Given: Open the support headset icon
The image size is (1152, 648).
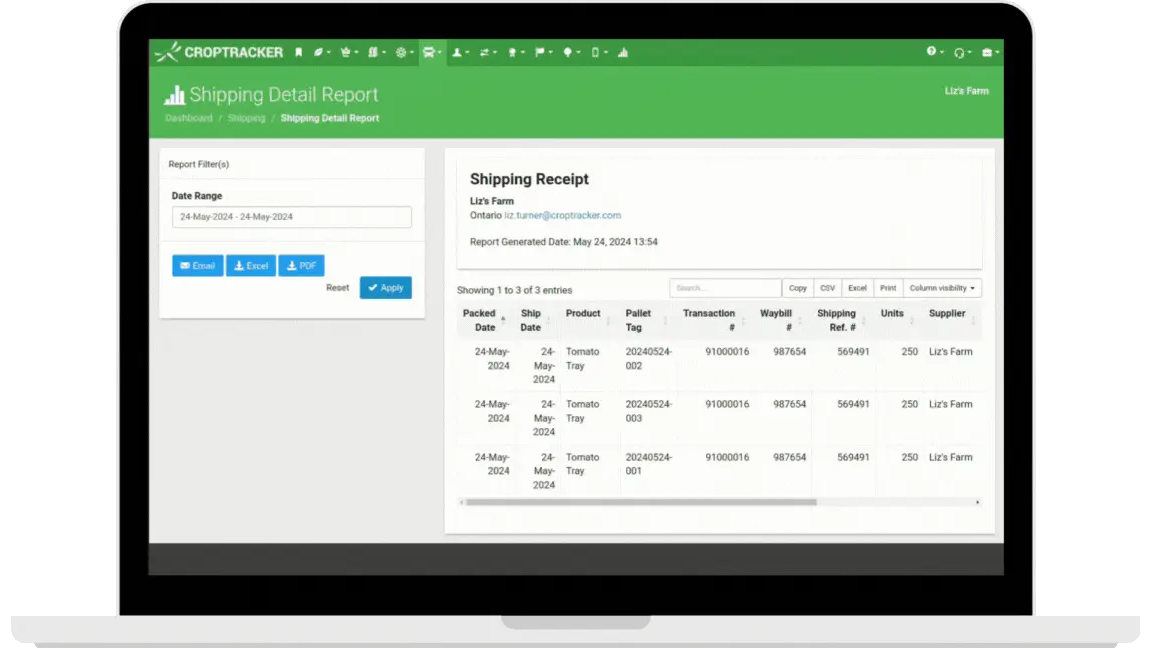Looking at the screenshot, I should [x=962, y=52].
